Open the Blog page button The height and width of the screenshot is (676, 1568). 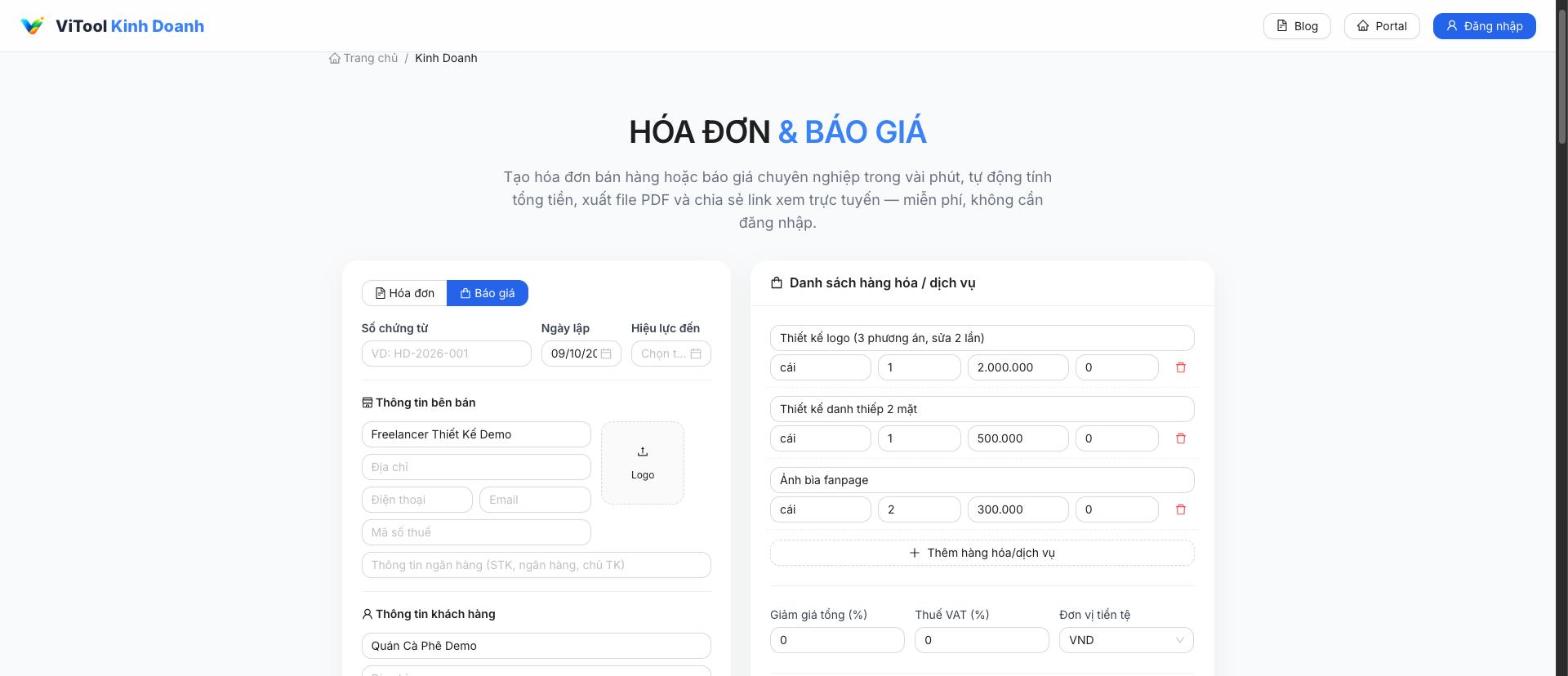point(1297,26)
